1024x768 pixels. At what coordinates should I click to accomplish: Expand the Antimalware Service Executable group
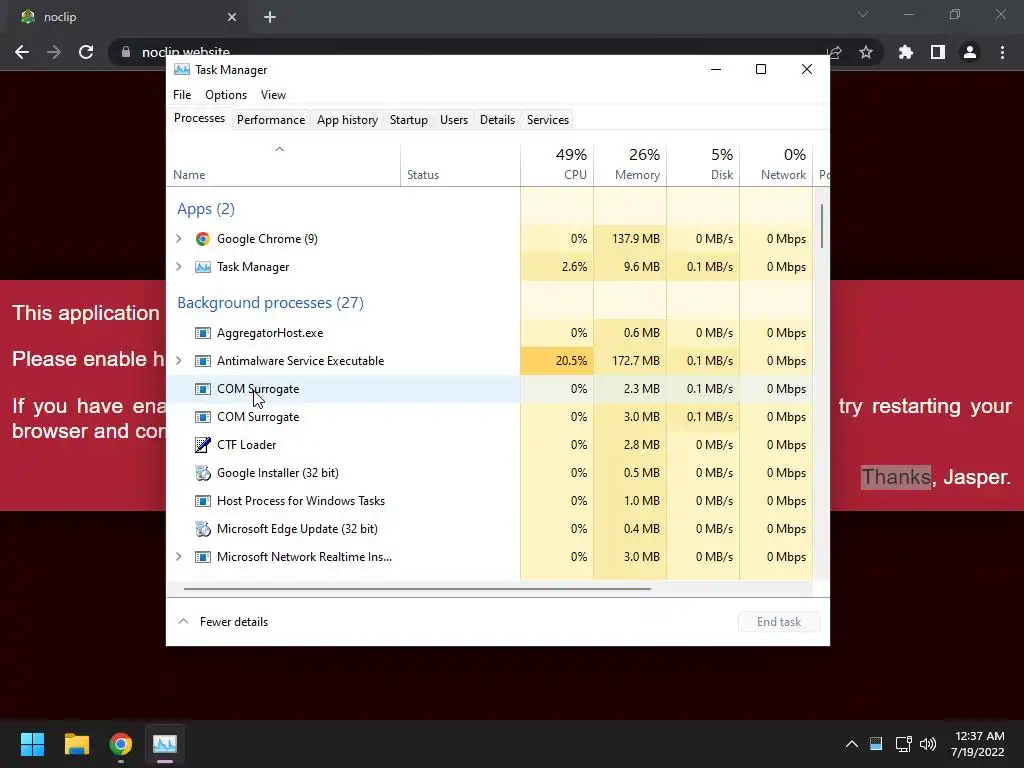(x=179, y=361)
